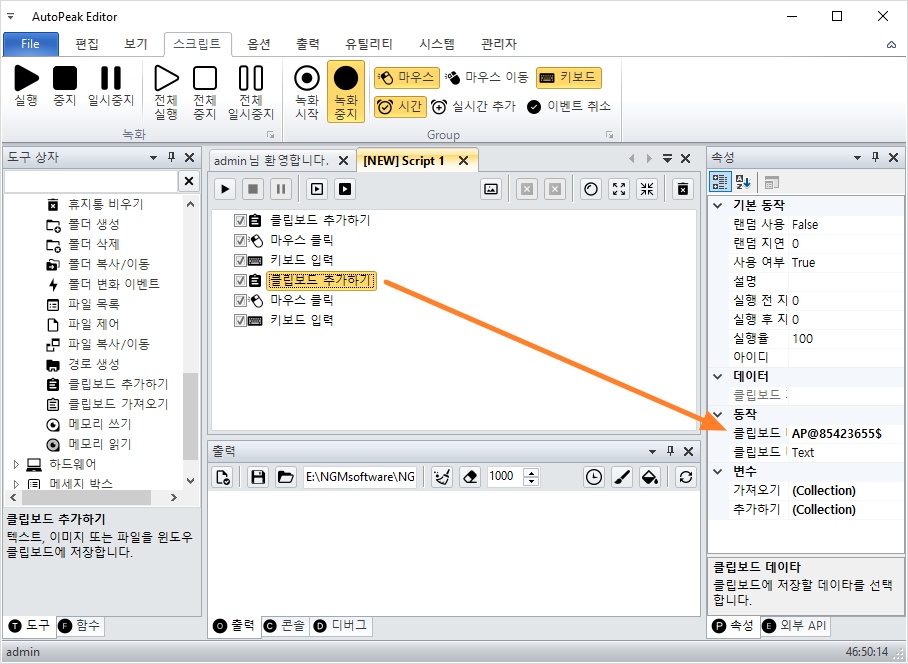
Task: Uncheck the first 마우스 클릭 step
Action: click(240, 240)
